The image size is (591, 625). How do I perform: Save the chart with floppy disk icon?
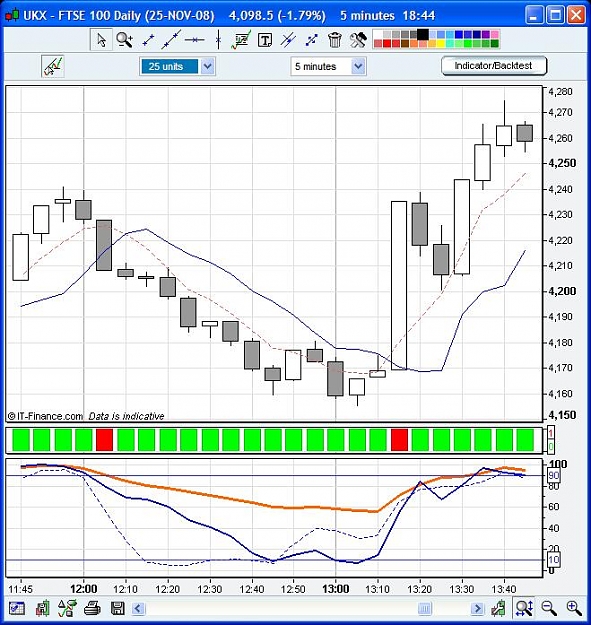pos(117,608)
